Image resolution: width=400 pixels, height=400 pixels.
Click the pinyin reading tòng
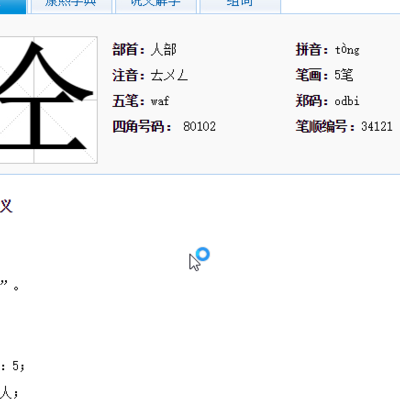pos(347,50)
